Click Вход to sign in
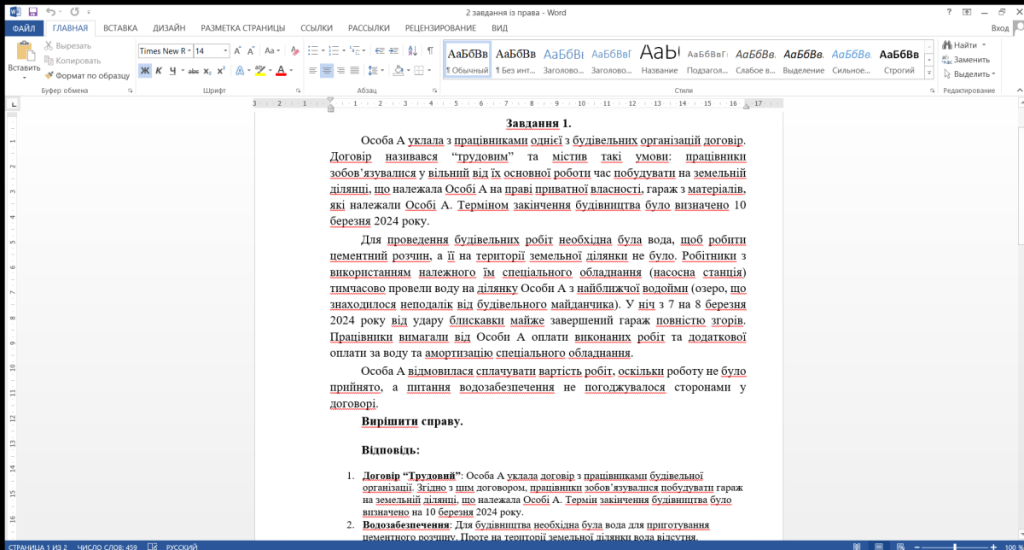The height and width of the screenshot is (550, 1024). coord(999,28)
